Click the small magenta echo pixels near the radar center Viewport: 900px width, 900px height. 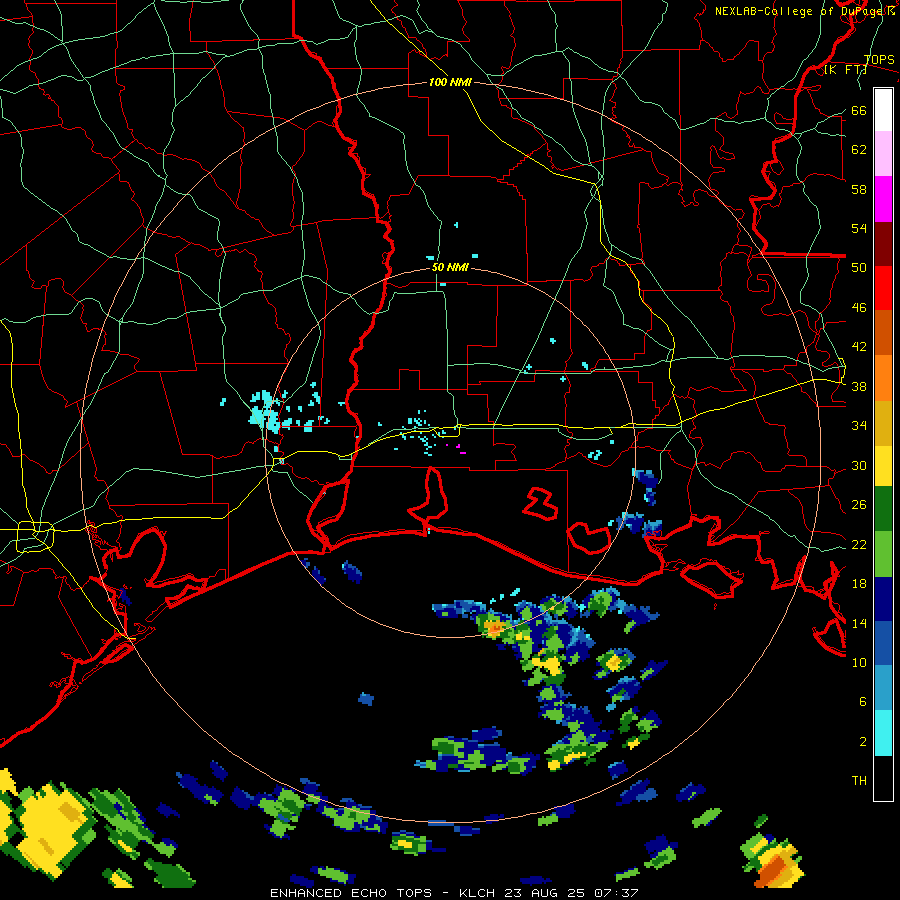click(457, 448)
